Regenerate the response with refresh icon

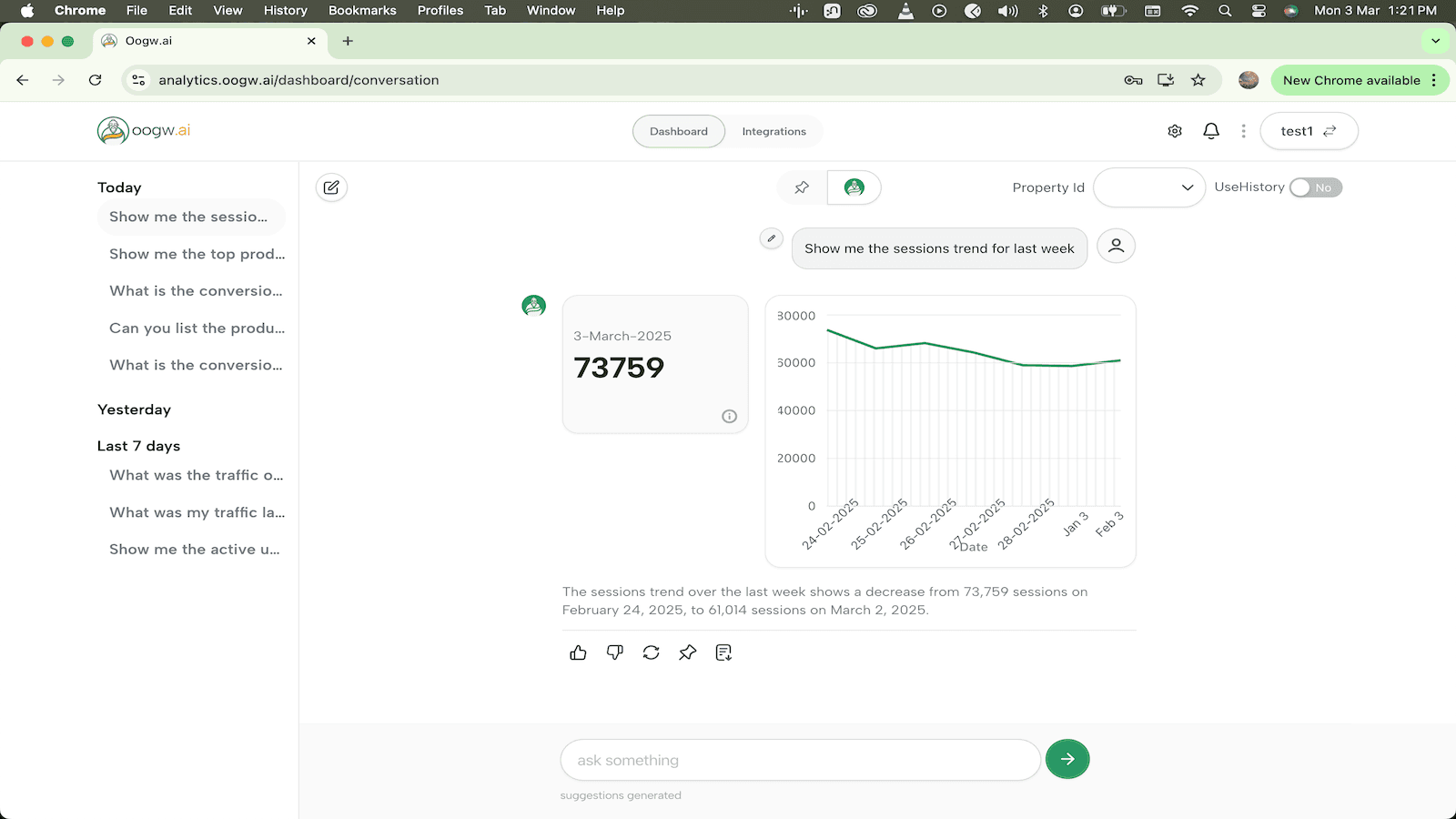tap(651, 652)
